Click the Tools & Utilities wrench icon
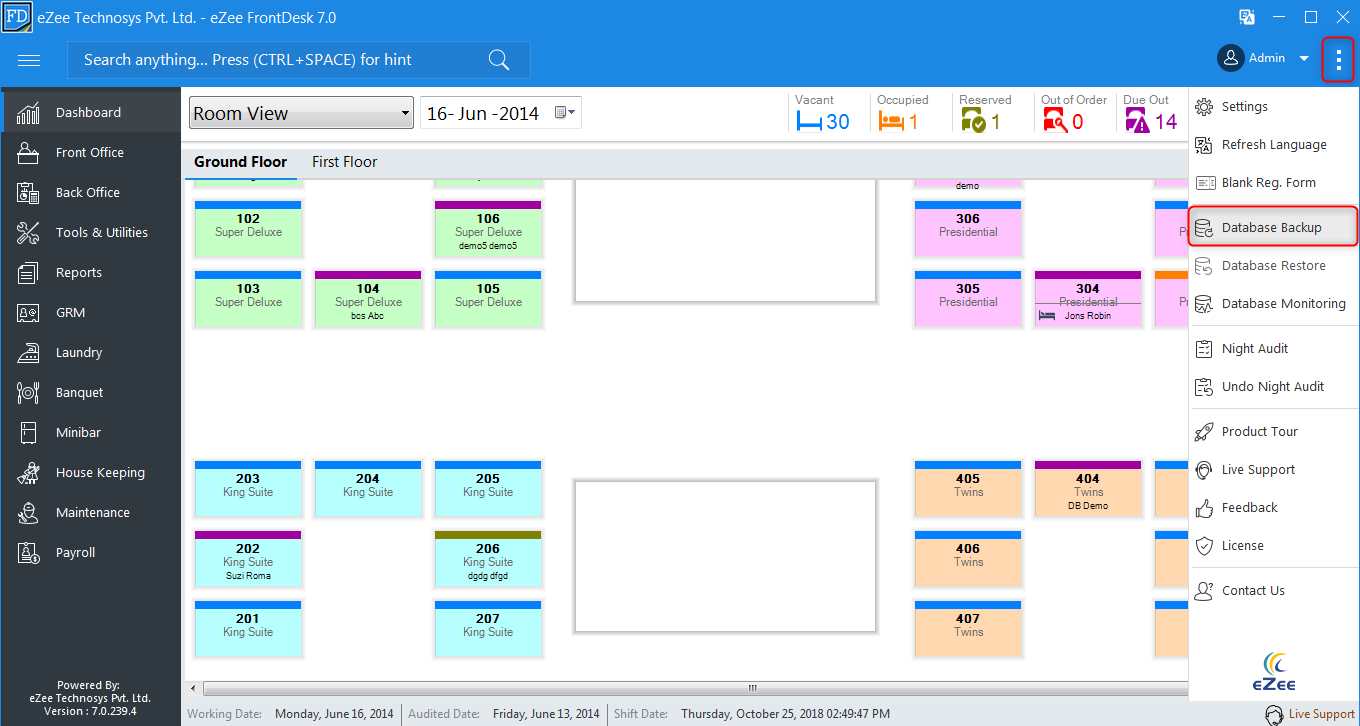1360x726 pixels. (x=28, y=232)
